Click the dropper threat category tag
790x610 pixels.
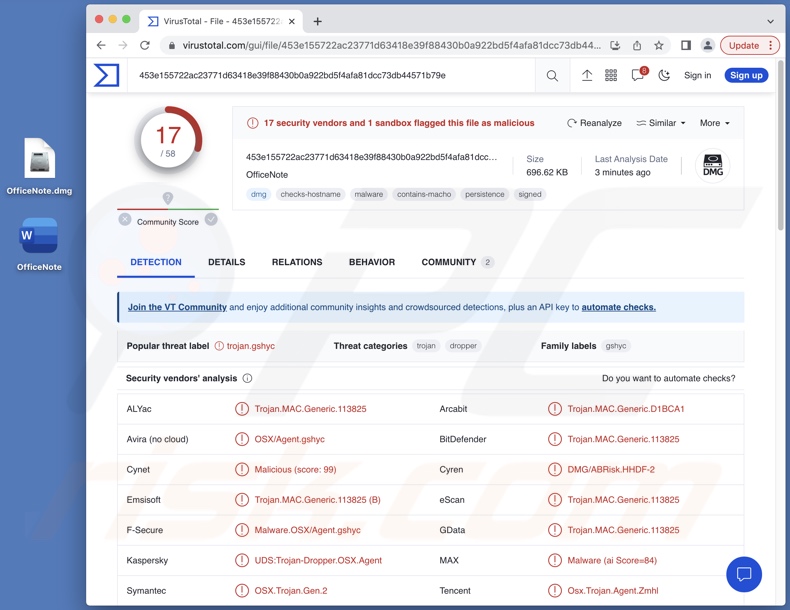[463, 346]
